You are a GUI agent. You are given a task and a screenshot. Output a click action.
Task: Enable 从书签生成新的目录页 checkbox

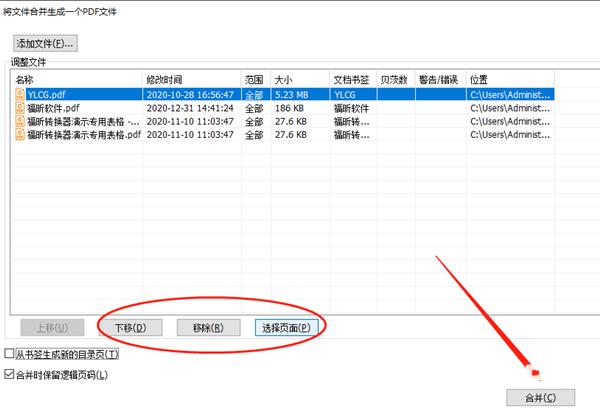point(9,354)
